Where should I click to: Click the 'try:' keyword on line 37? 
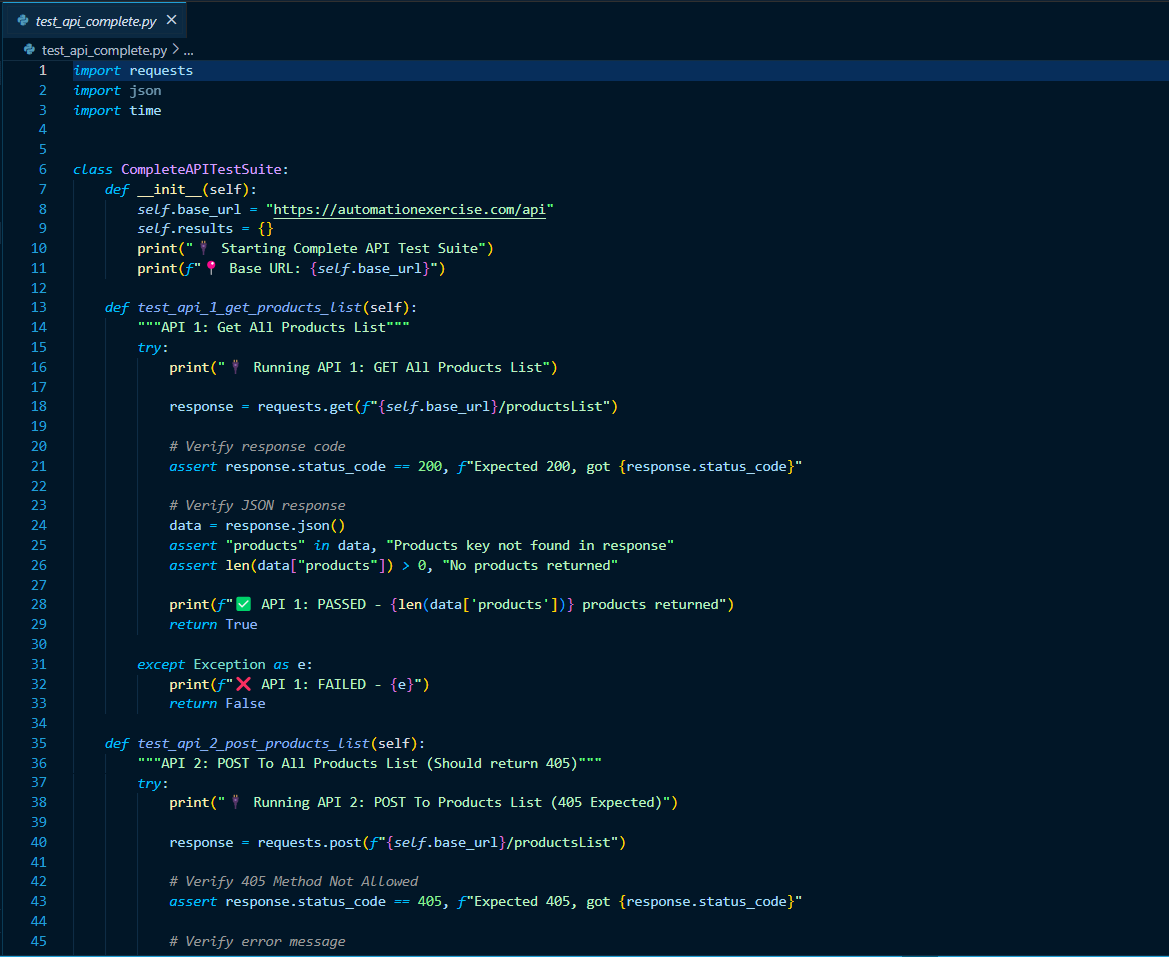[153, 783]
